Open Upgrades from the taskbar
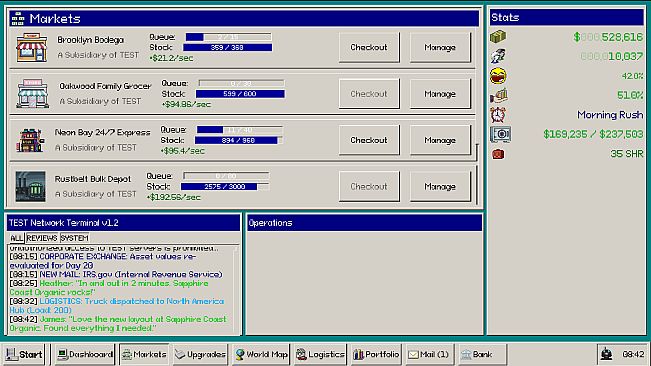The width and height of the screenshot is (651, 366). point(201,354)
